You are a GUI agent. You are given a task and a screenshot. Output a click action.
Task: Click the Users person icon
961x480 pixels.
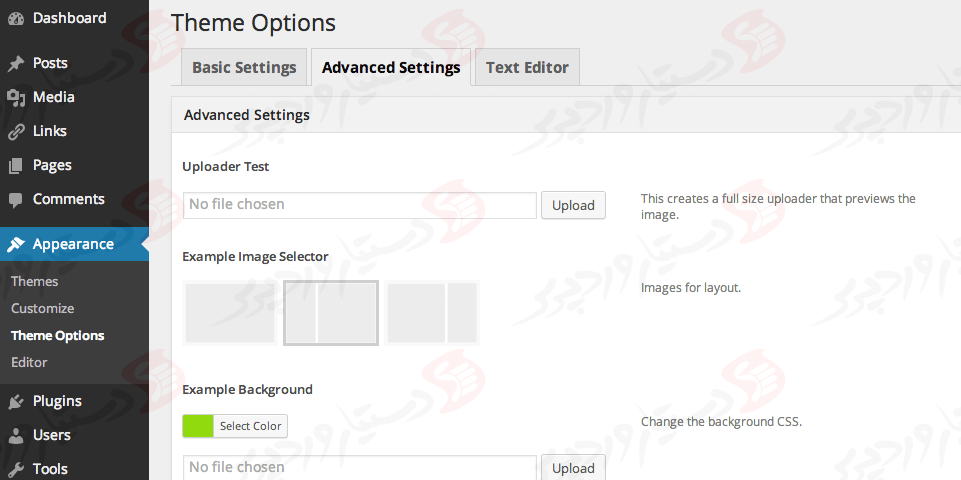[x=16, y=435]
